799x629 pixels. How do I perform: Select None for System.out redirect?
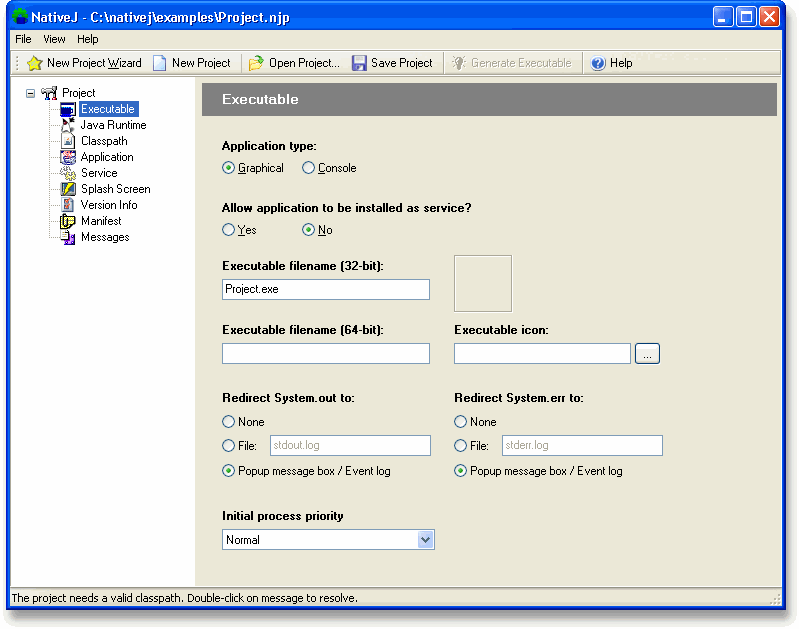tap(228, 422)
